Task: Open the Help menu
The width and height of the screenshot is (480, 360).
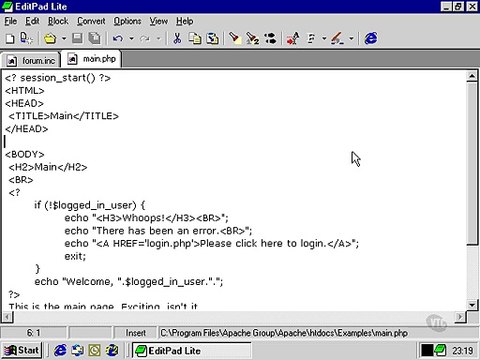Action: [185, 21]
